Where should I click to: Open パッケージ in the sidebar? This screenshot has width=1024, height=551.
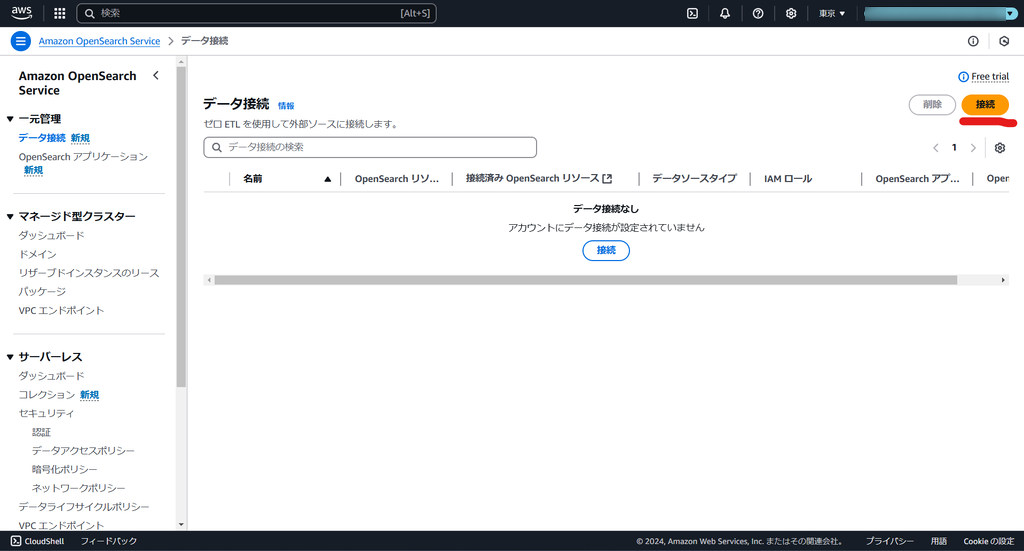click(42, 291)
